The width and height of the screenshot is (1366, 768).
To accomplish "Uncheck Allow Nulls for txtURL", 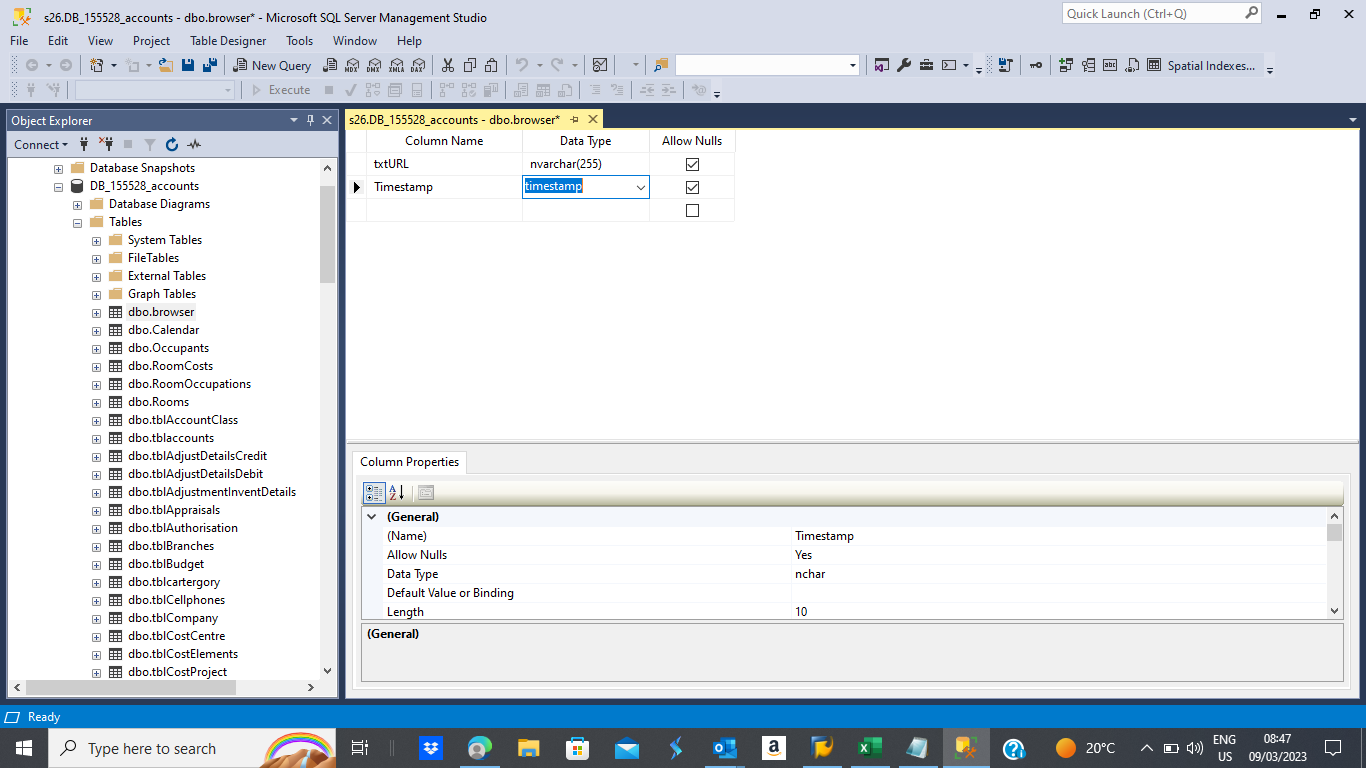I will 692,164.
